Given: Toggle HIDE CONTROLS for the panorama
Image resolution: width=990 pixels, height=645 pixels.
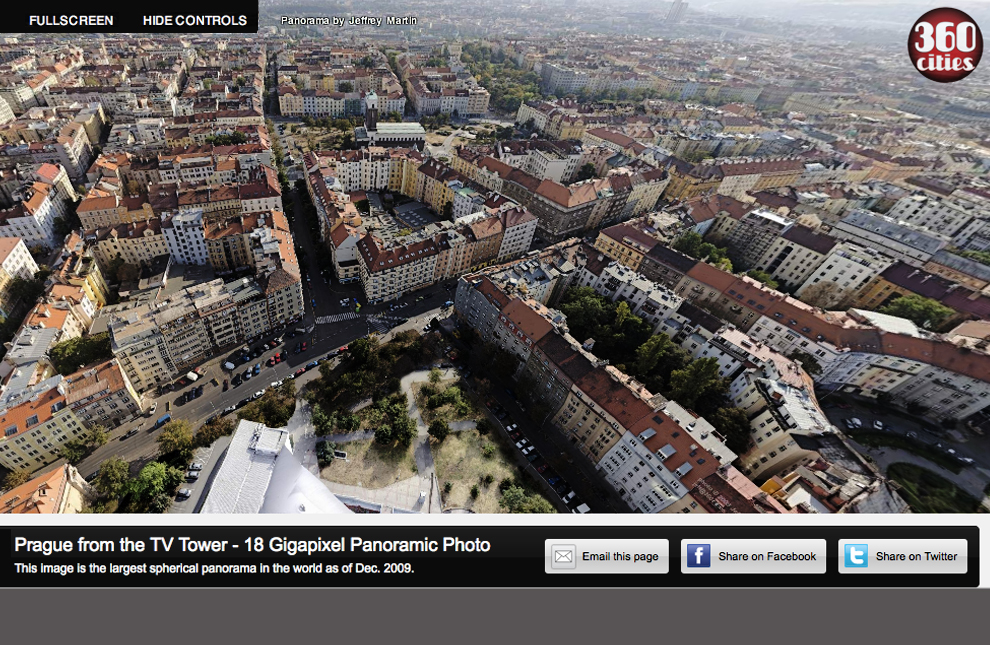Looking at the screenshot, I should 194,20.
